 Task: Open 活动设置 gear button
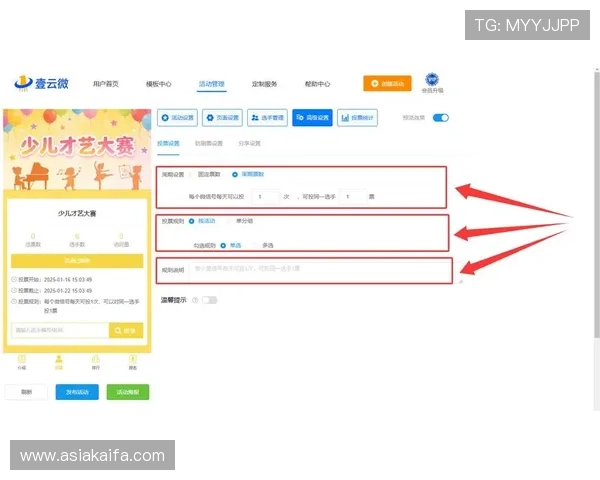pyautogui.click(x=177, y=118)
